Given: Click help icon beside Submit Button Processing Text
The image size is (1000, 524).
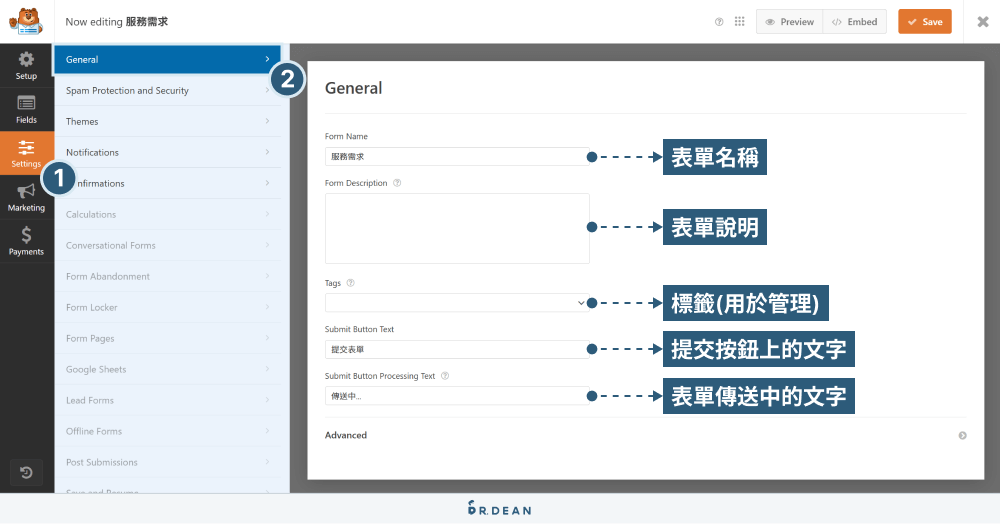Looking at the screenshot, I should (x=445, y=376).
